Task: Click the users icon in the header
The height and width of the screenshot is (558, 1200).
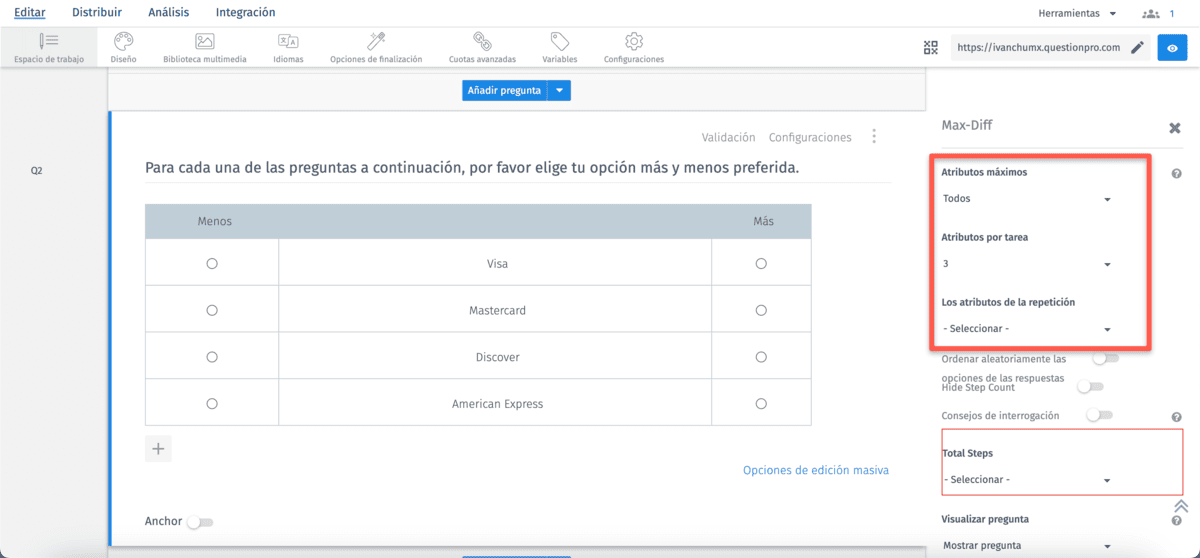Action: [x=1151, y=14]
